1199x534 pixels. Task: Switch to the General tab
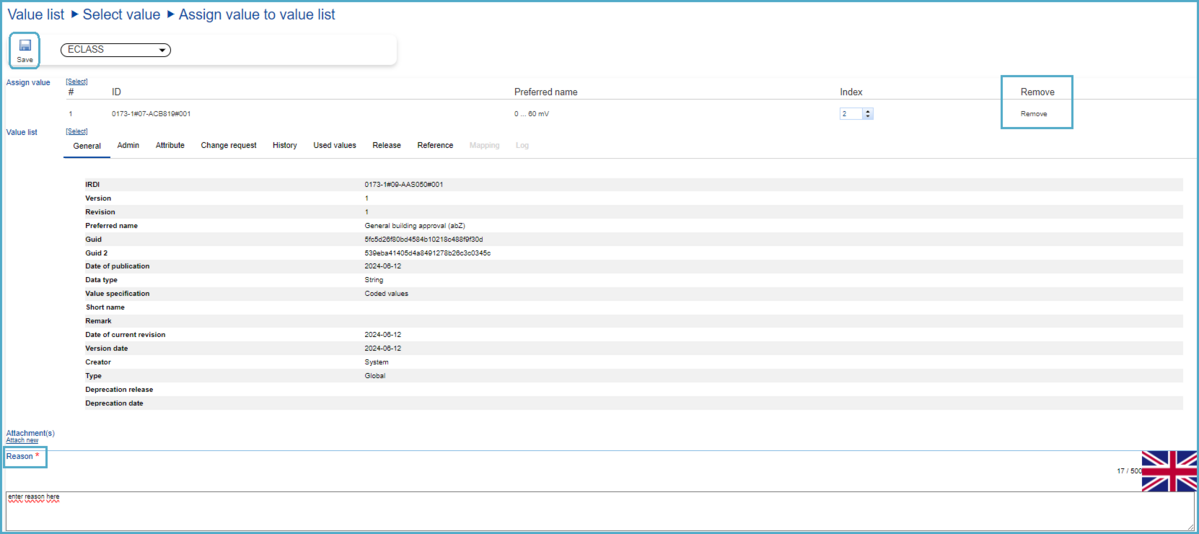click(87, 146)
